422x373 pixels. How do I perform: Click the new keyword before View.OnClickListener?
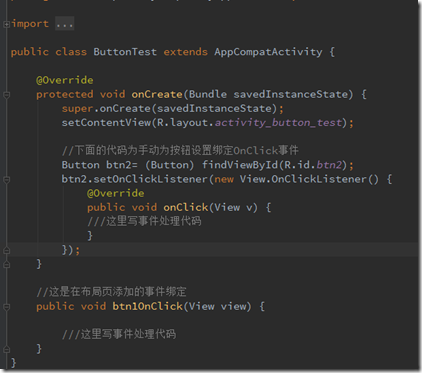224,179
